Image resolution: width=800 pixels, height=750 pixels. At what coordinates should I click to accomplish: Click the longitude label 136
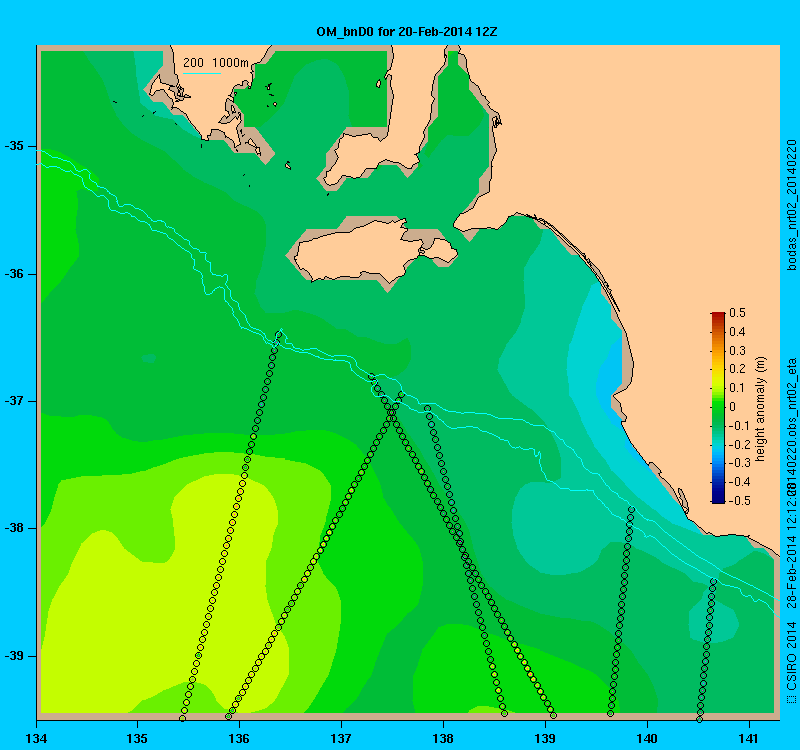(x=239, y=738)
